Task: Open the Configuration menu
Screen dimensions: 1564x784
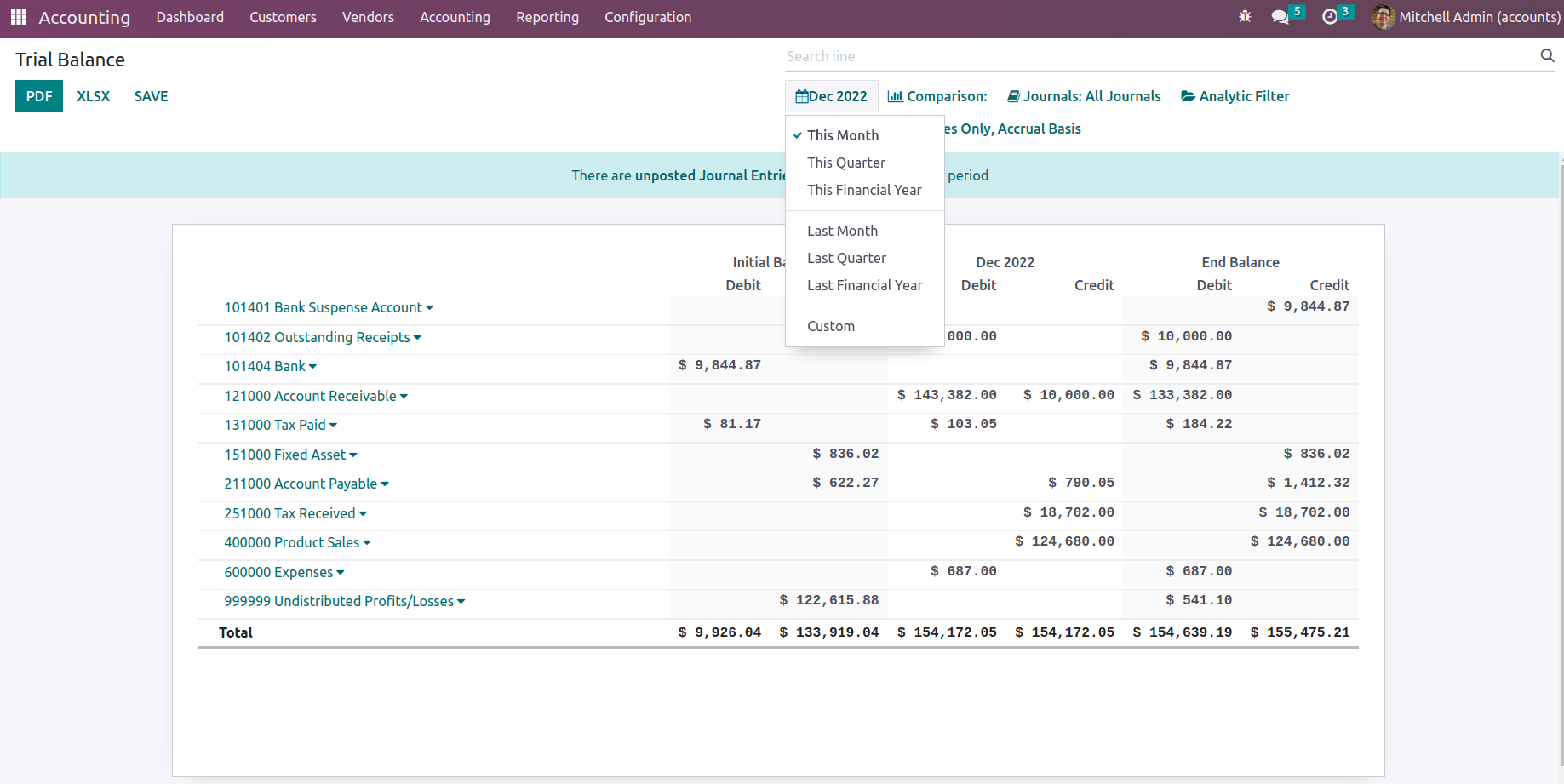Action: pyautogui.click(x=648, y=17)
